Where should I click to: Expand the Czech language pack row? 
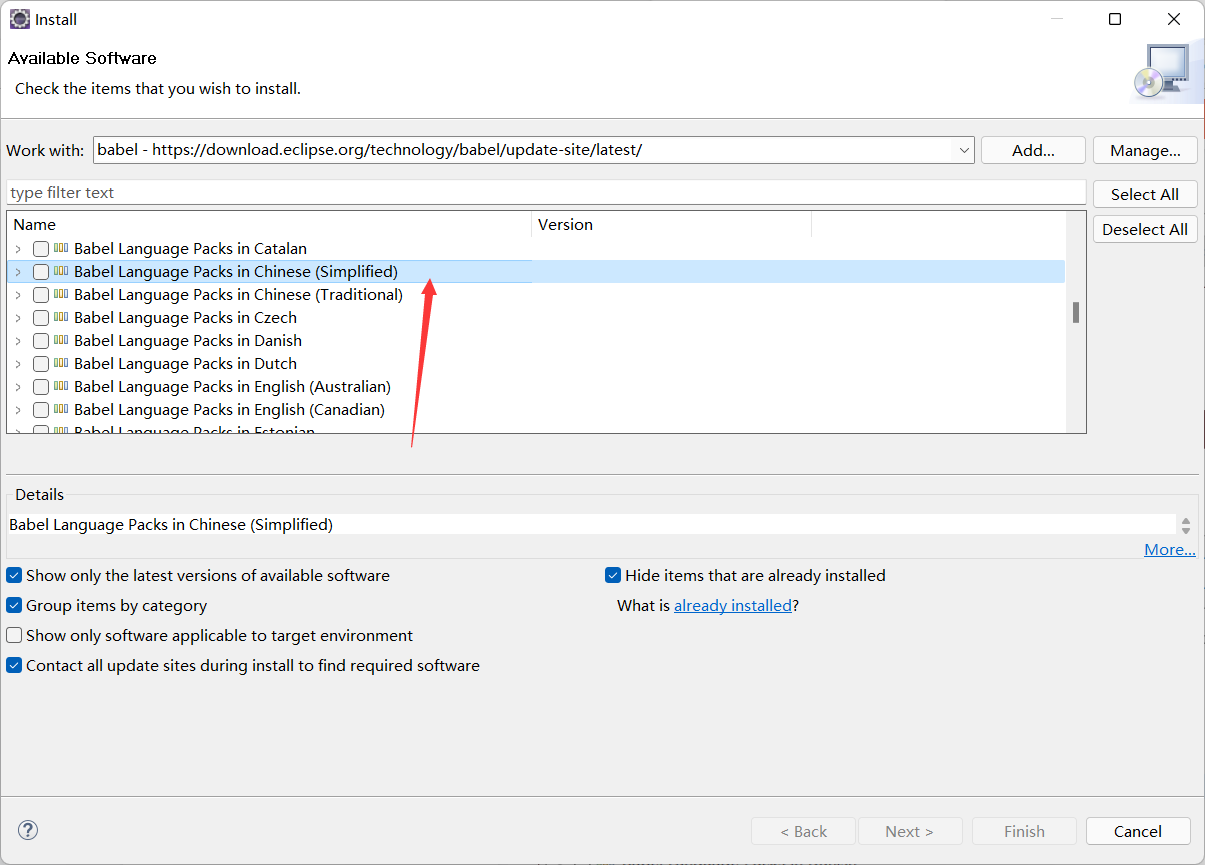click(18, 318)
